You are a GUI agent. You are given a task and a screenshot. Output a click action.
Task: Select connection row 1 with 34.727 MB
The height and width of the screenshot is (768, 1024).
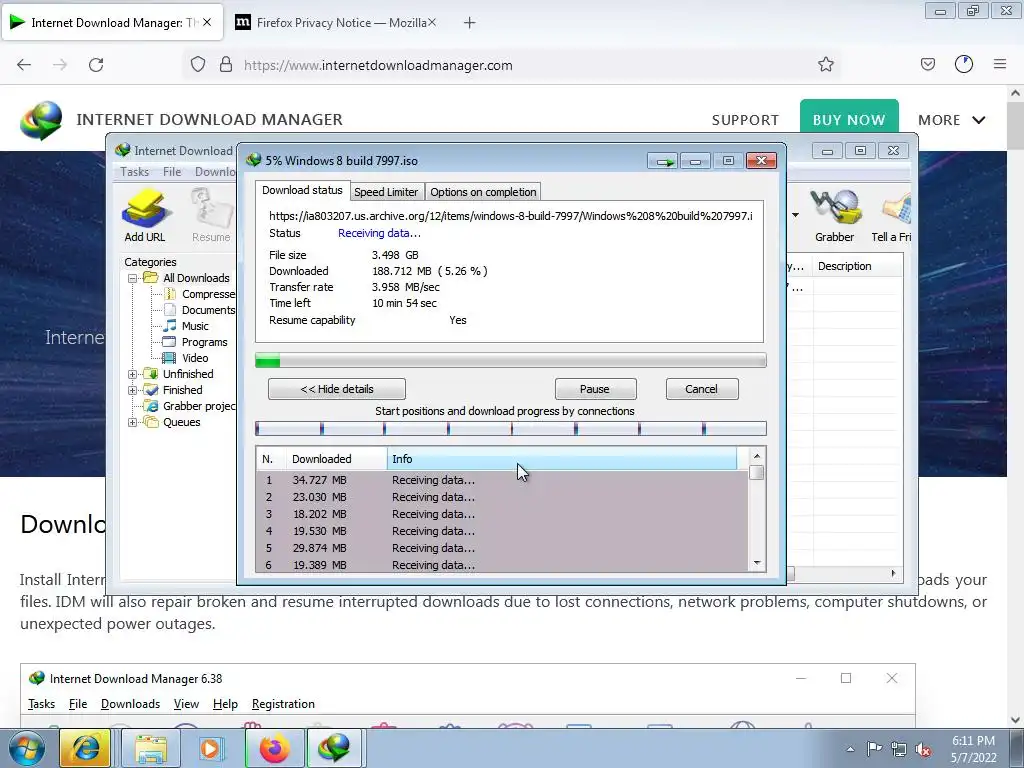pos(502,480)
